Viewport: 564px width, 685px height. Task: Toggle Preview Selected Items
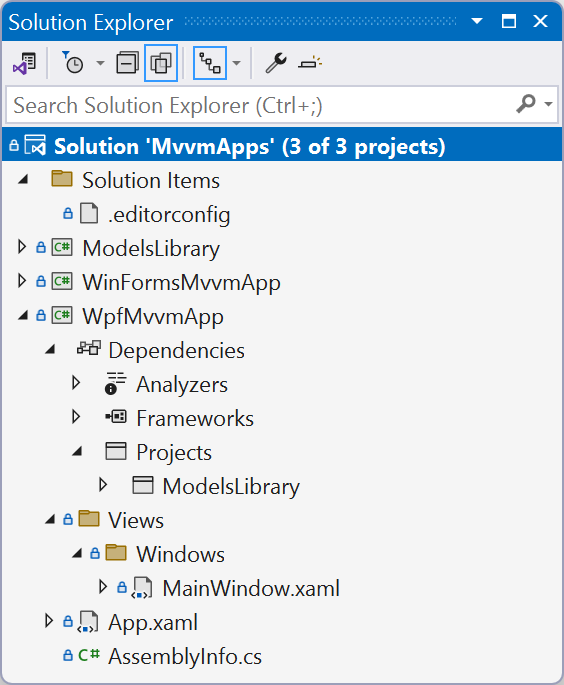pyautogui.click(x=310, y=63)
